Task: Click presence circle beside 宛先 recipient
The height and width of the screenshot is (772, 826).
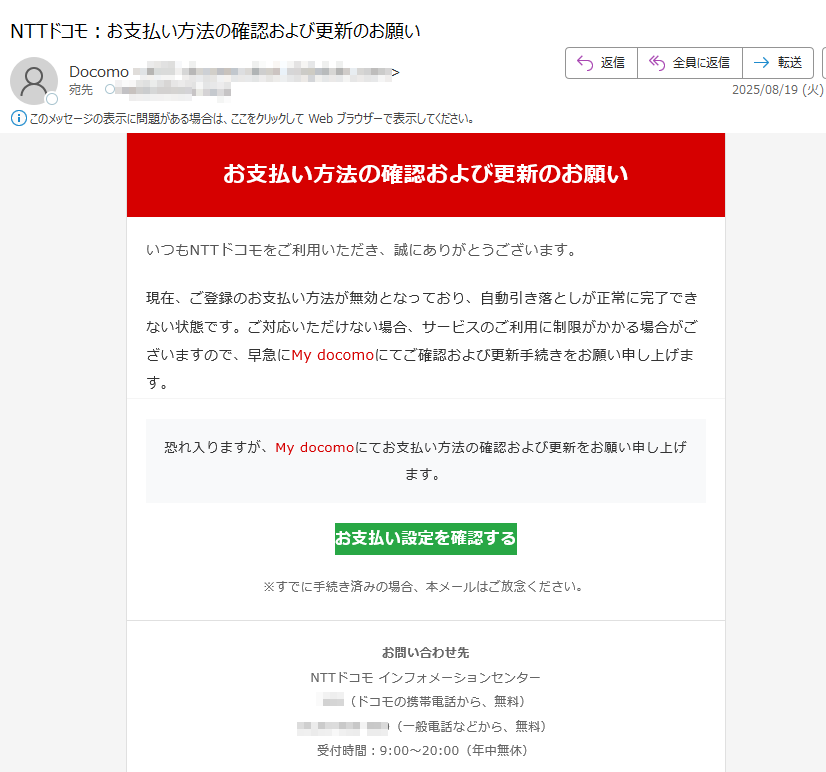Action: pos(110,89)
